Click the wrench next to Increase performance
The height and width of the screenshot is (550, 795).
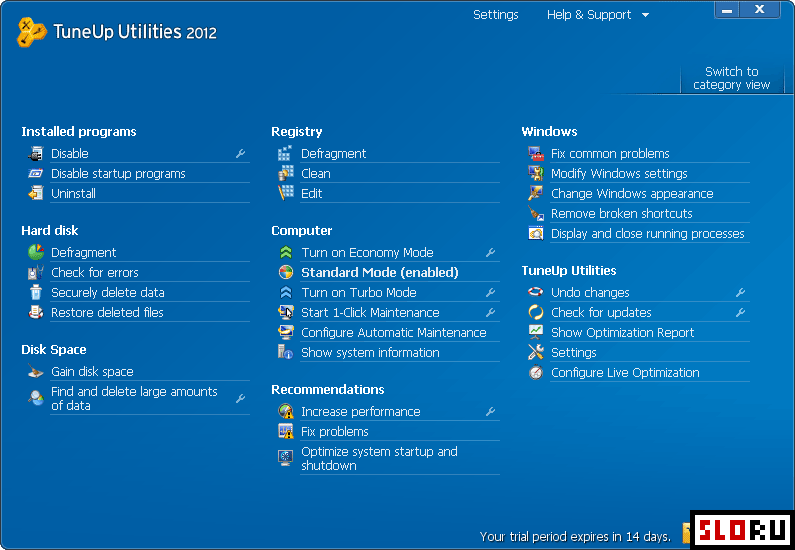[x=490, y=411]
